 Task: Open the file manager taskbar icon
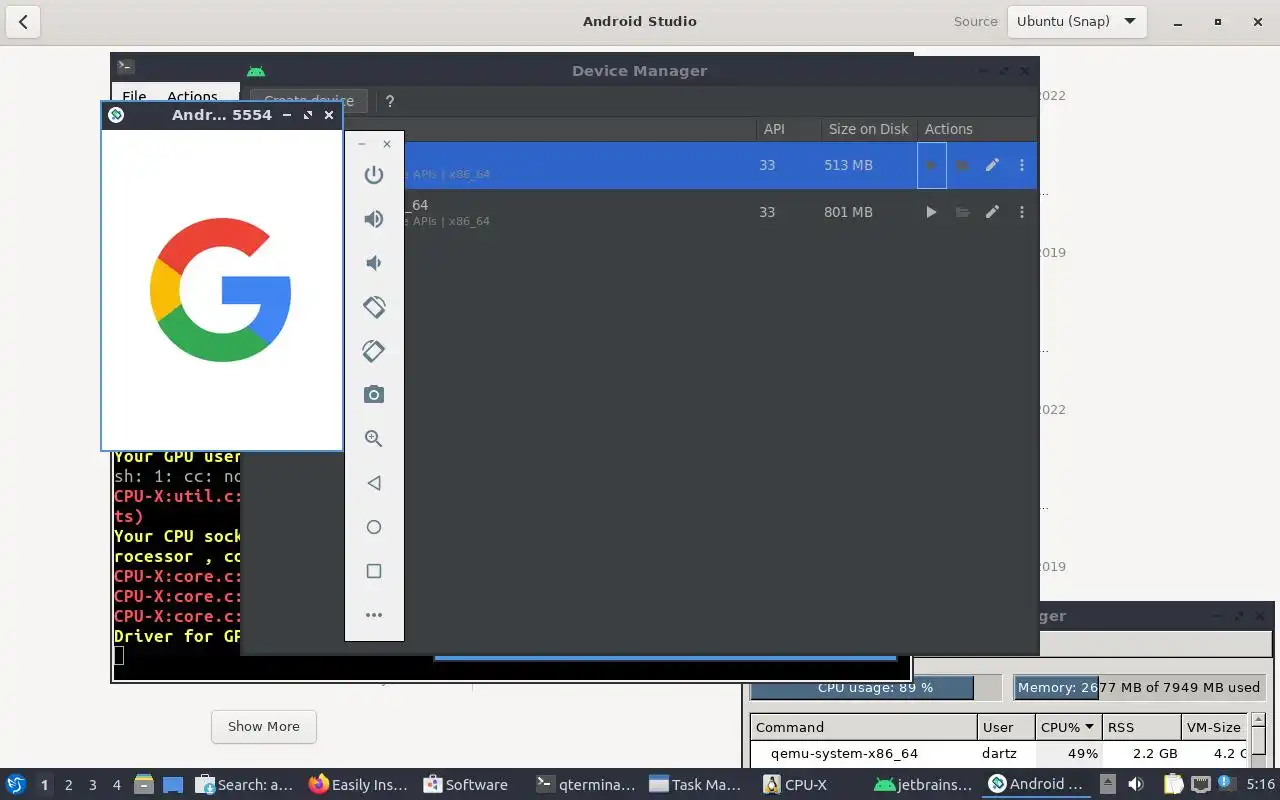[x=144, y=784]
